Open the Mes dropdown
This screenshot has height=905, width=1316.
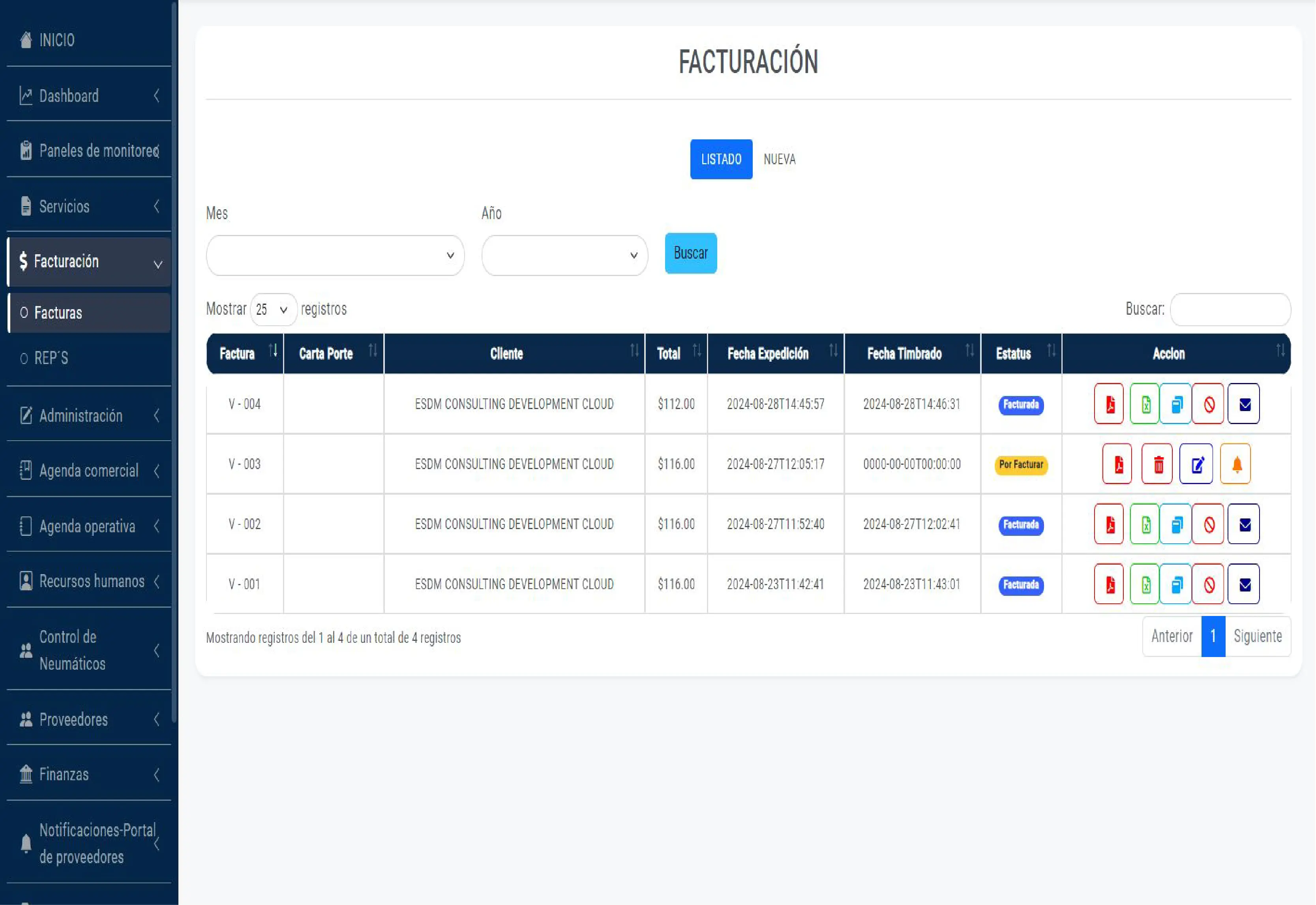click(335, 256)
